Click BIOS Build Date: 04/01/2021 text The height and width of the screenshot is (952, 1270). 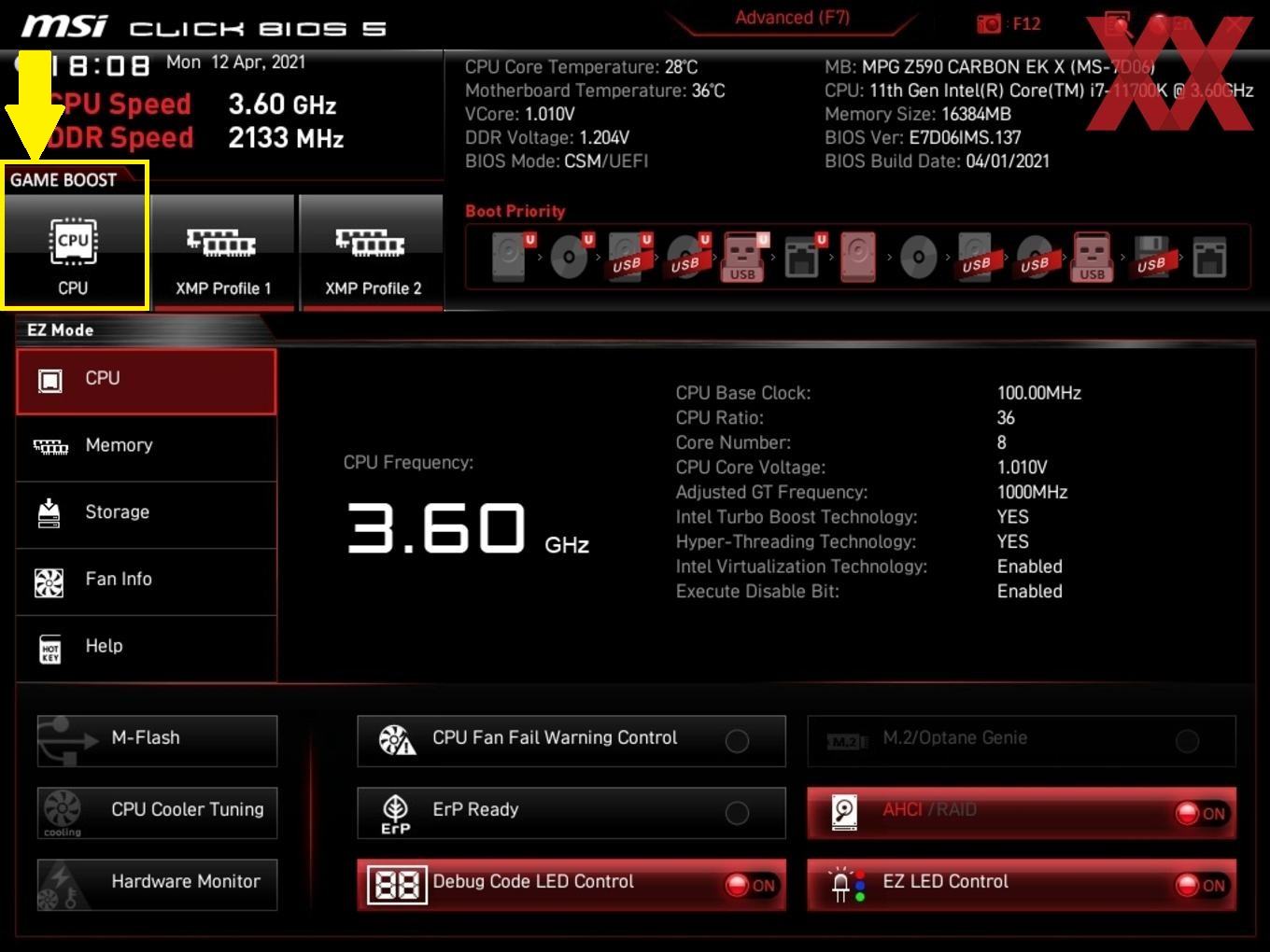click(x=937, y=161)
